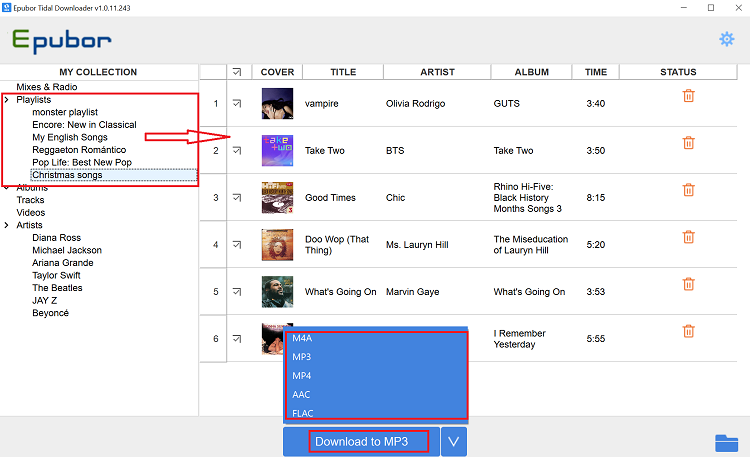
Task: Delete the Take Two track
Action: click(688, 143)
